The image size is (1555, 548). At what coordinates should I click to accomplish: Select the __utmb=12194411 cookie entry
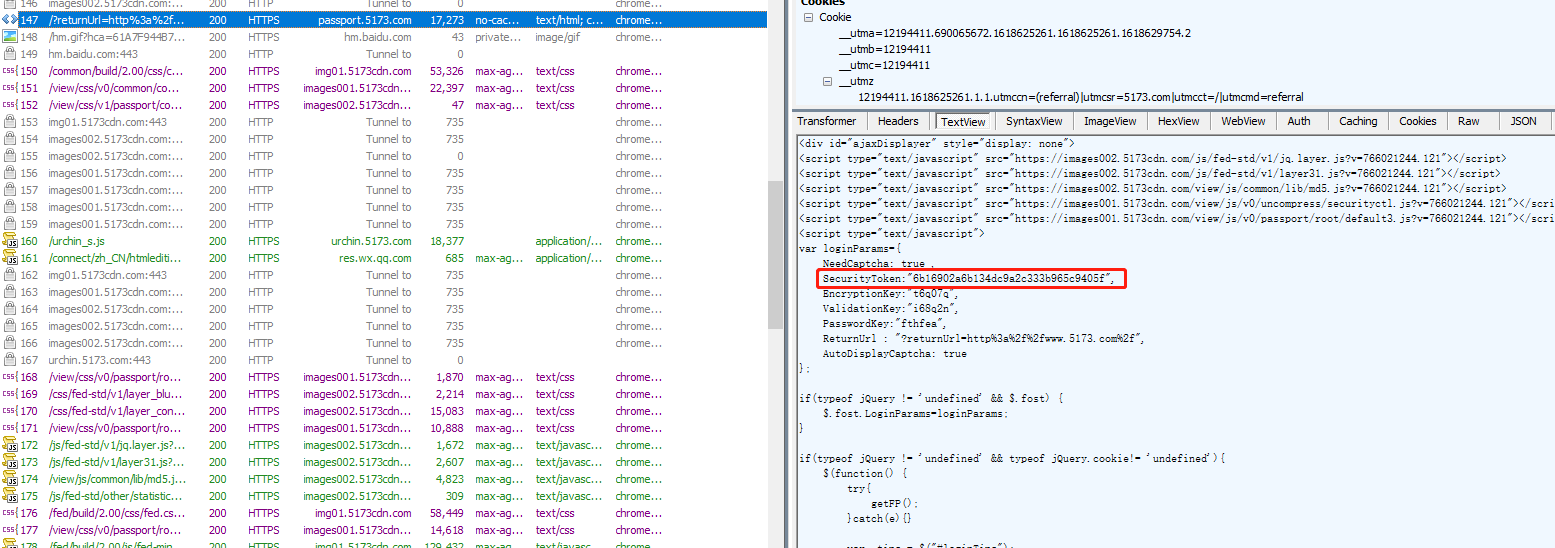pos(884,49)
